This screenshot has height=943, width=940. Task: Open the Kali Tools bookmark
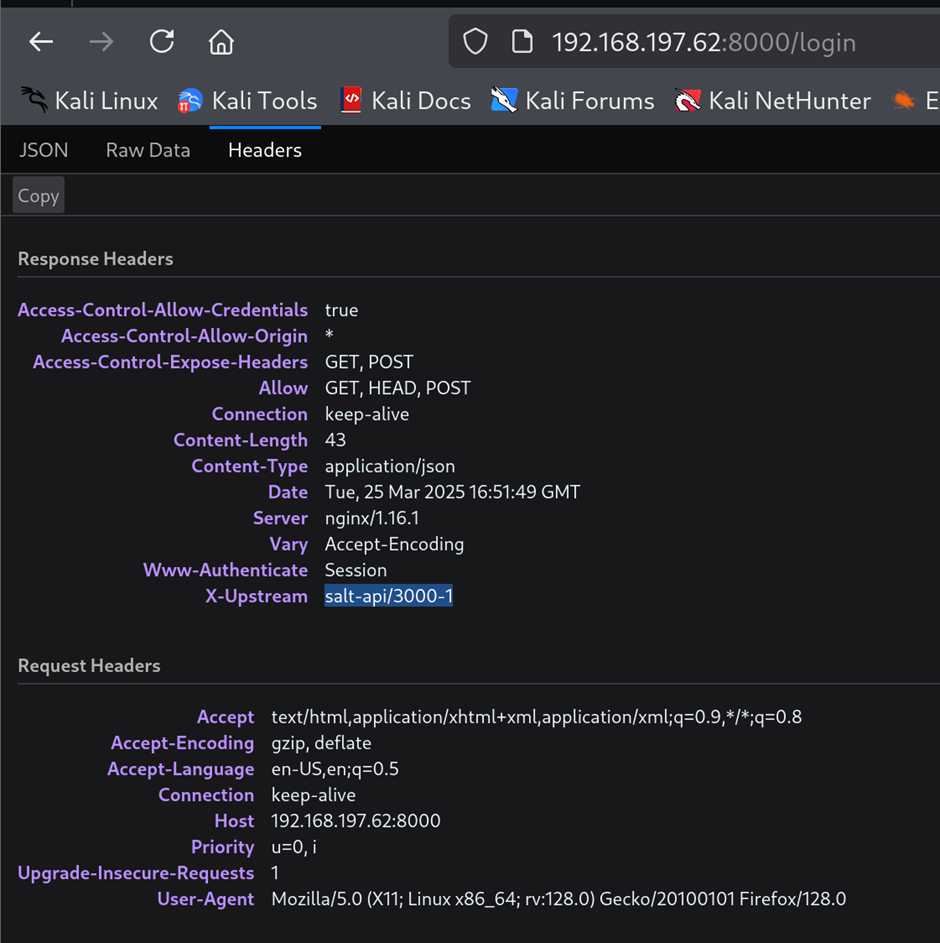point(247,101)
